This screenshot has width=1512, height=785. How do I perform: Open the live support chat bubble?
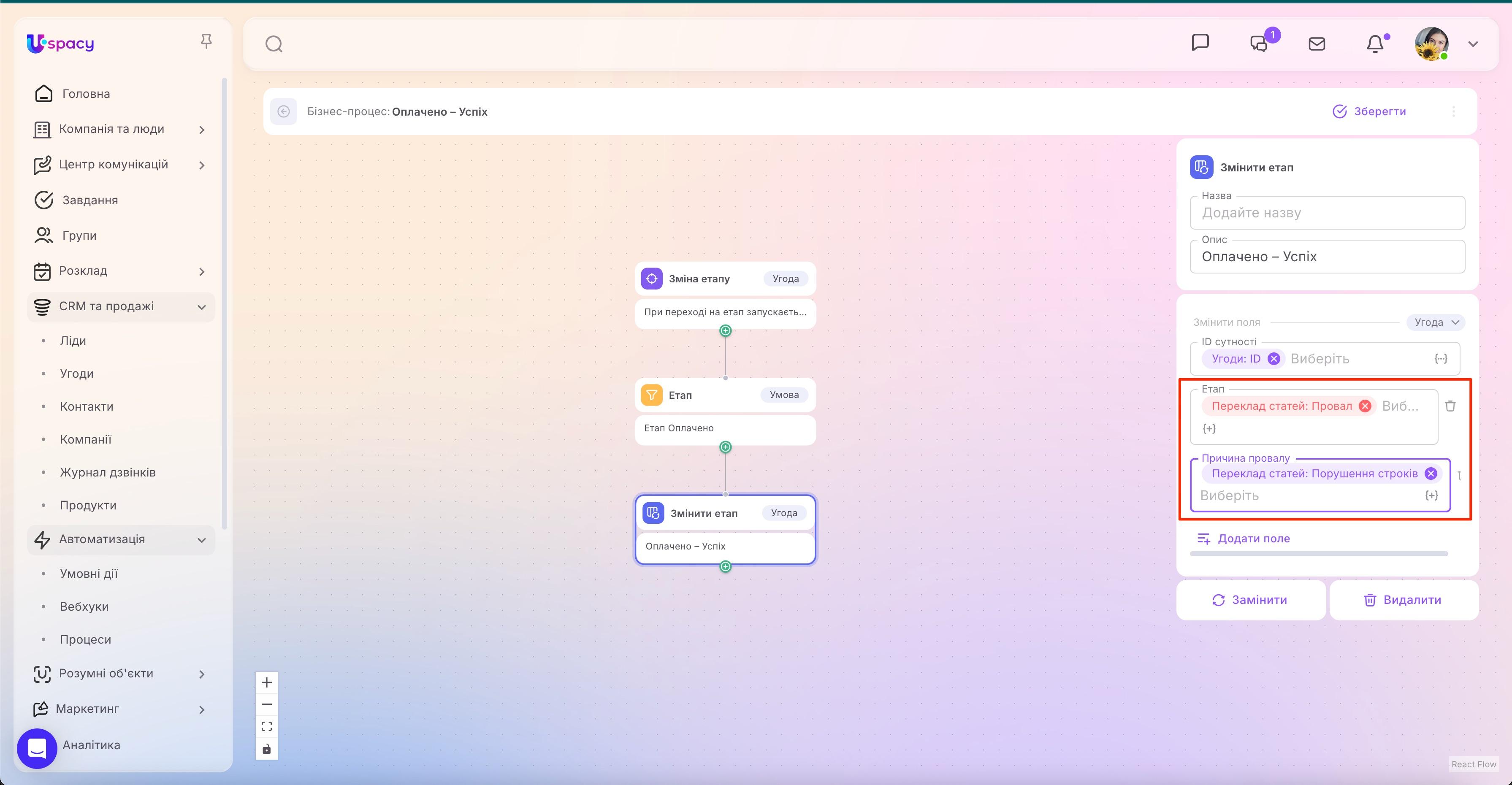(x=37, y=748)
